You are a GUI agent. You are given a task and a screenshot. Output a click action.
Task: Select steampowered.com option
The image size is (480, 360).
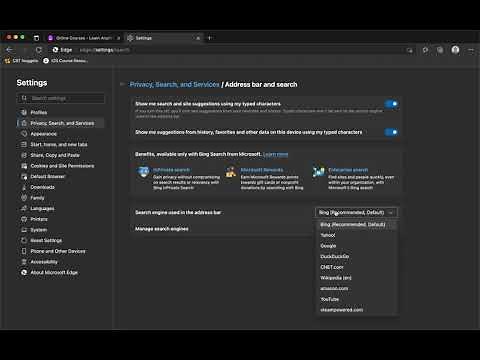[x=357, y=310]
